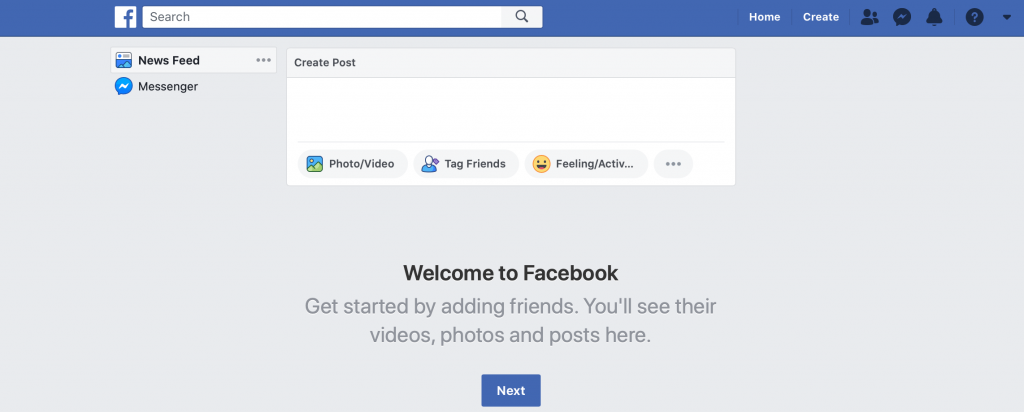Image resolution: width=1024 pixels, height=412 pixels.
Task: Click the Messenger sidebar icon
Action: point(123,86)
